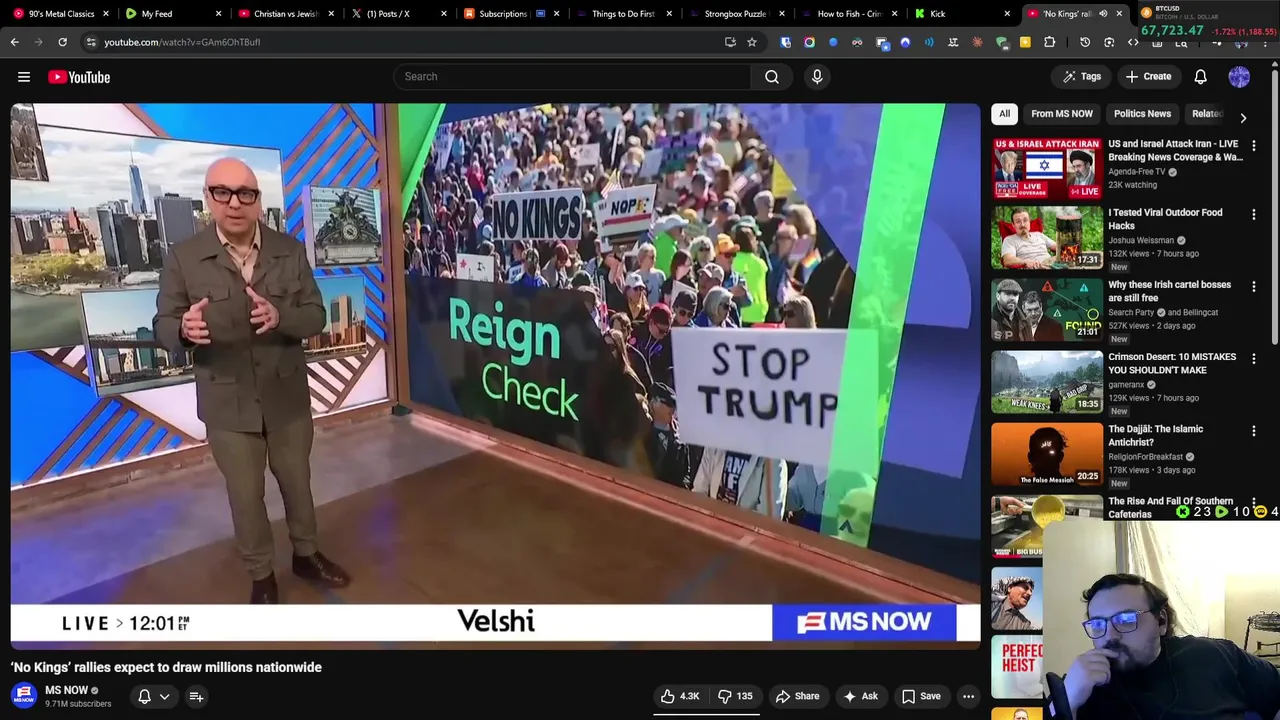Click the MS NOW channel avatar
Viewport: 1280px width, 720px height.
point(24,696)
